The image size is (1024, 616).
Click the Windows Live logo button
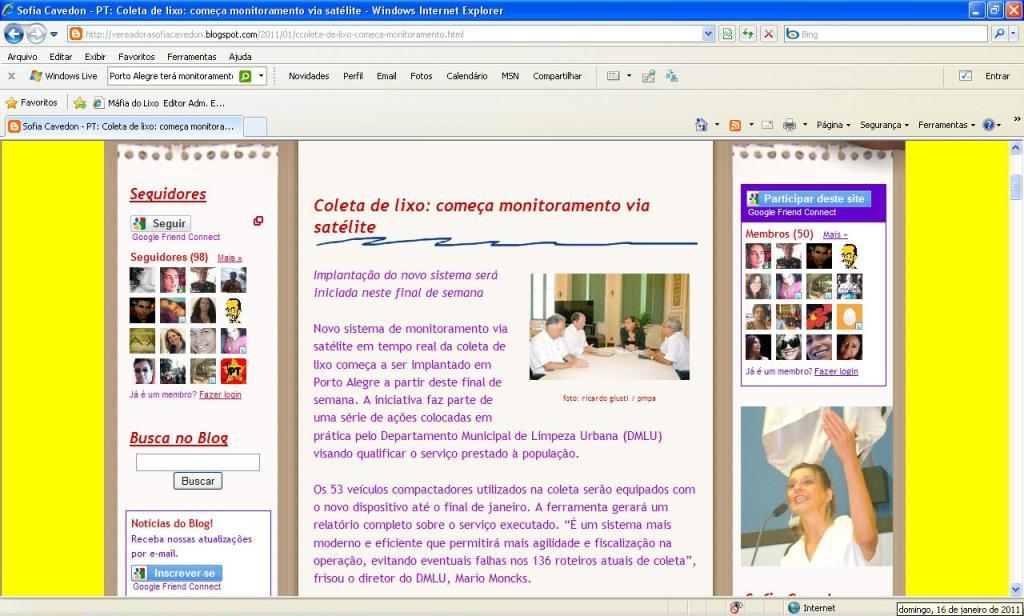pyautogui.click(x=63, y=76)
